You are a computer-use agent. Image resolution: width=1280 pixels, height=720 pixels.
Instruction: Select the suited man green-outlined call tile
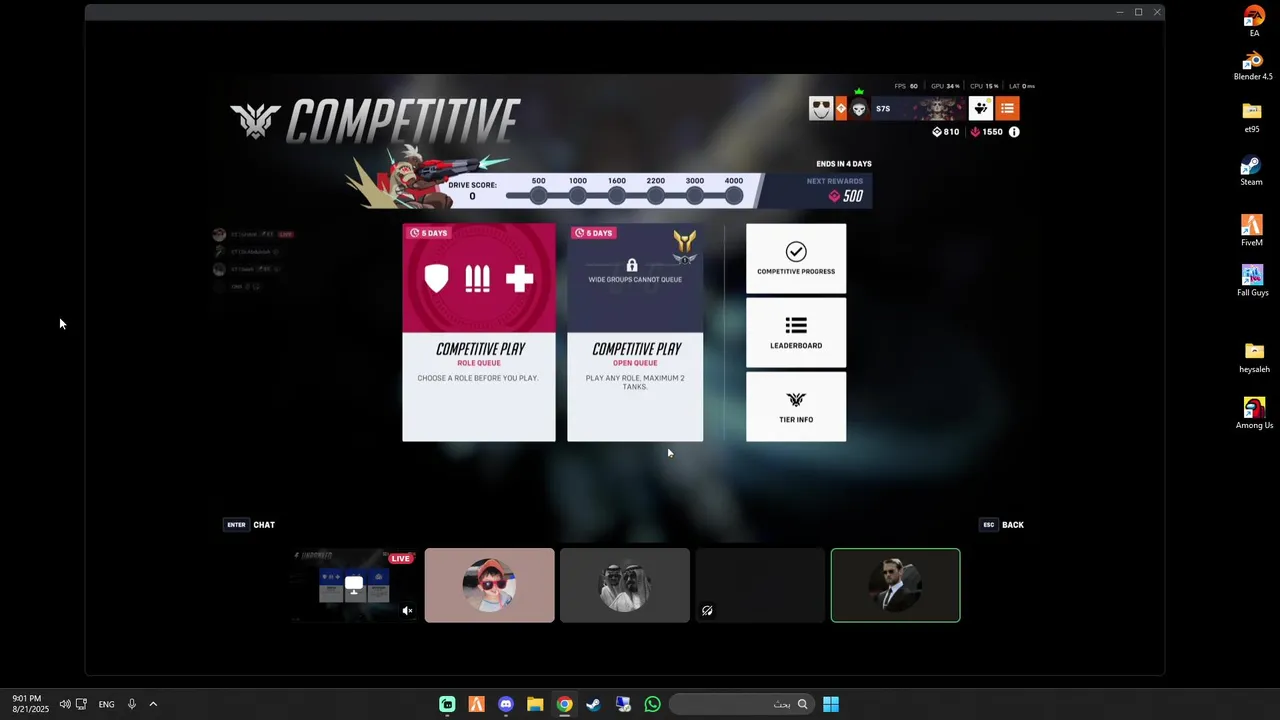(896, 585)
